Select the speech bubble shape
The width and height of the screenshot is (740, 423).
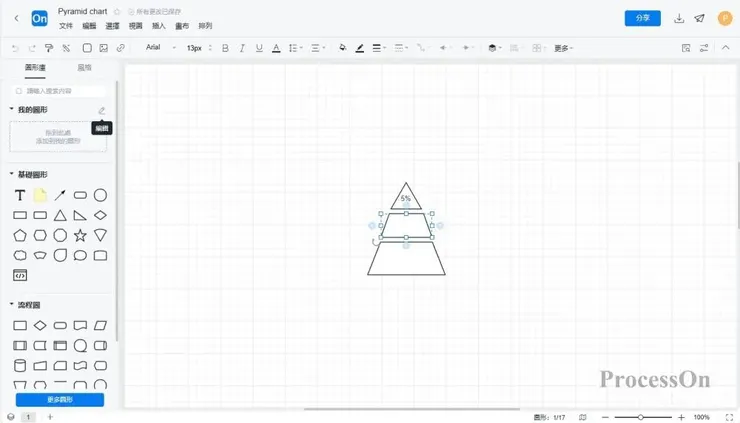click(x=80, y=255)
